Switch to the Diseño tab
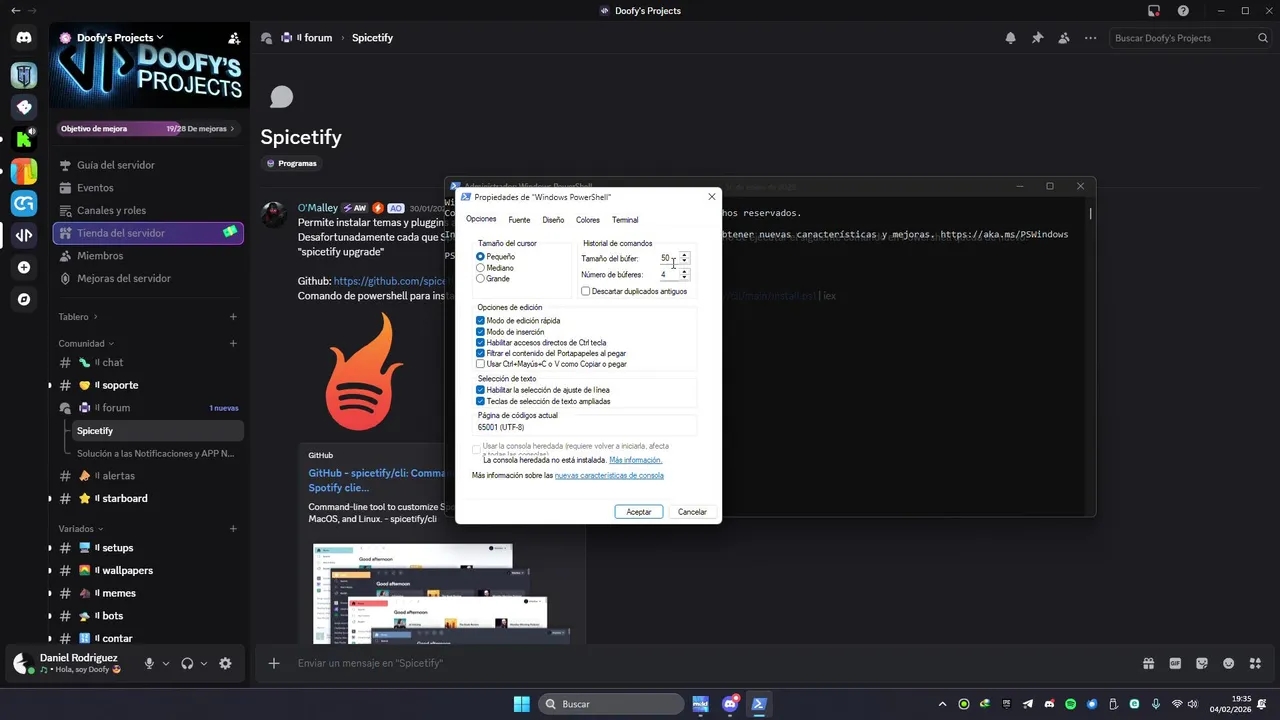The height and width of the screenshot is (720, 1280). 553,220
